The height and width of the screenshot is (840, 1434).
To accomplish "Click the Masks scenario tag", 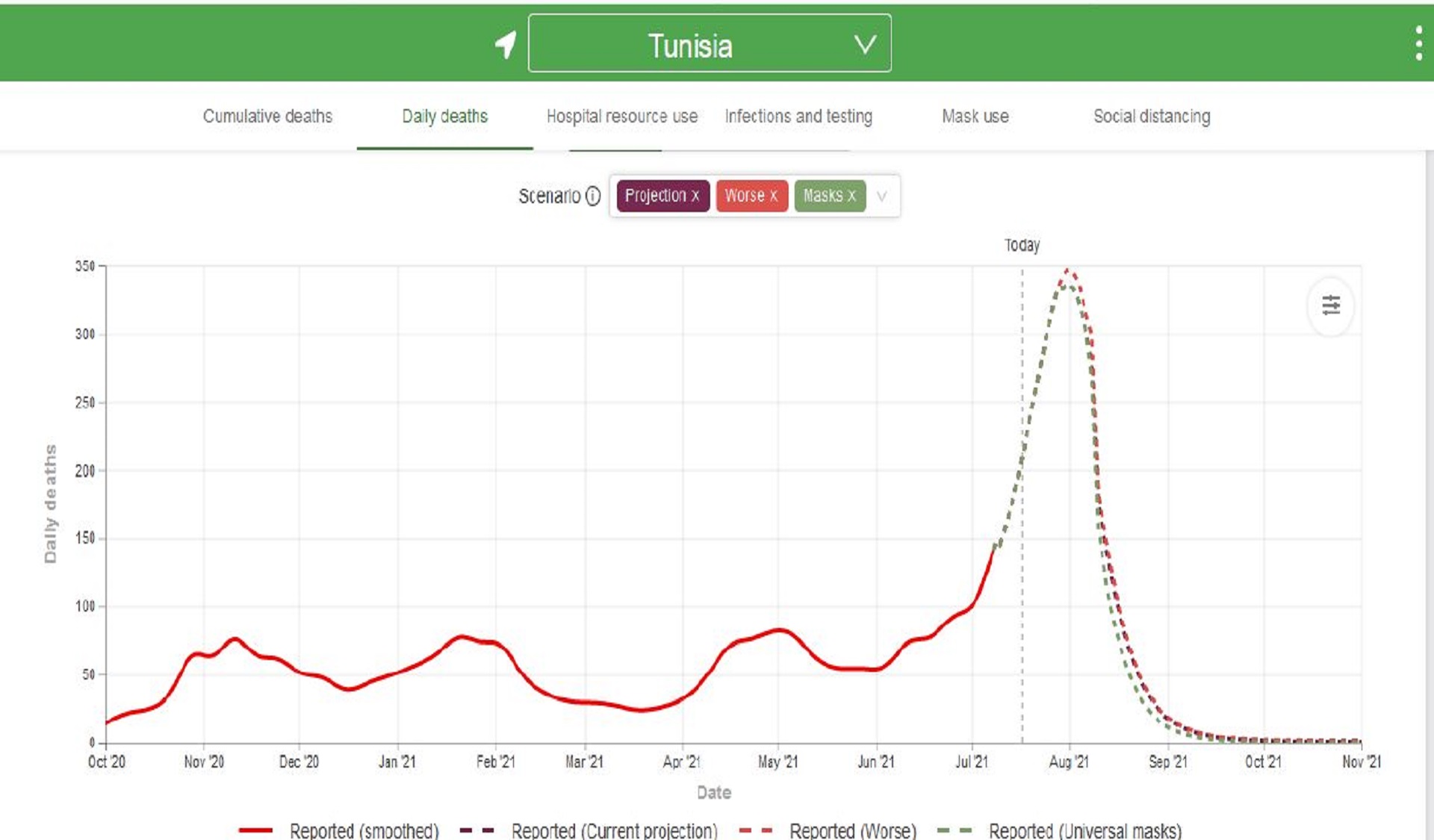I will point(831,196).
